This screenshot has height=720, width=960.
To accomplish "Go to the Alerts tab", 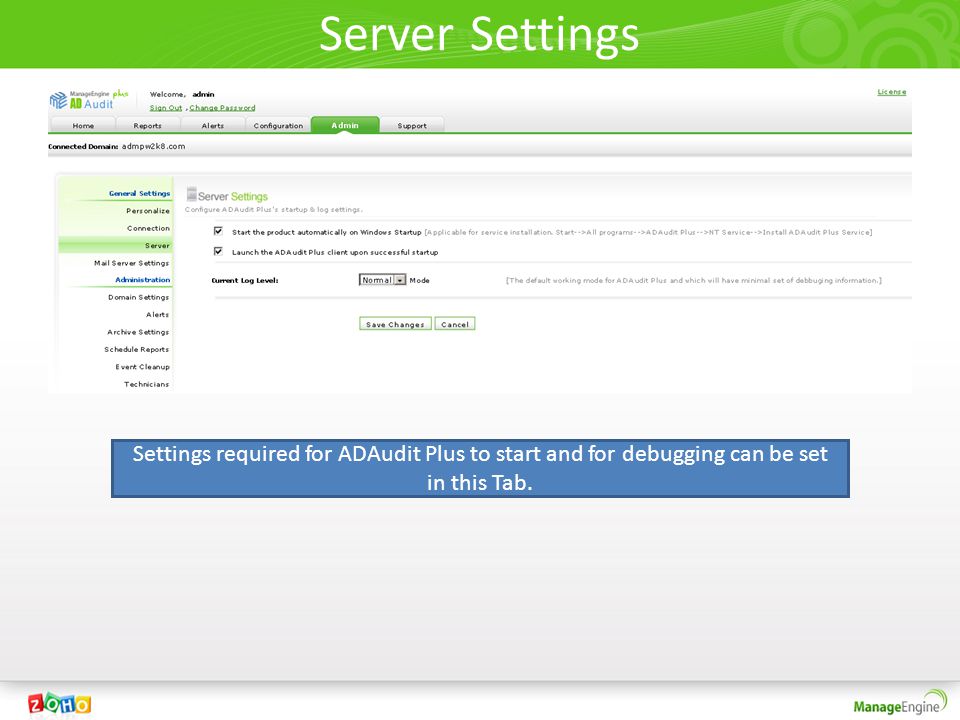I will (x=212, y=126).
